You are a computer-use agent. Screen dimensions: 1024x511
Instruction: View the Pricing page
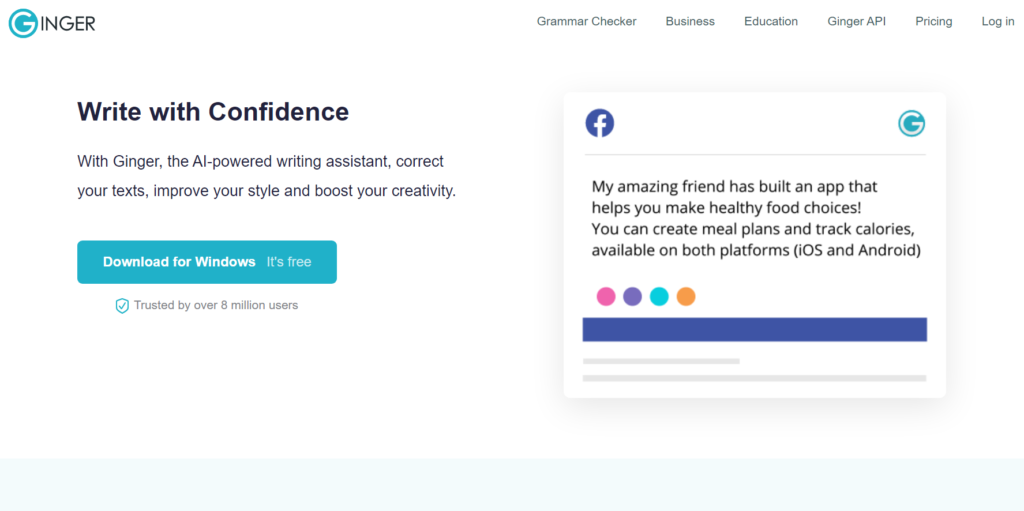(x=934, y=22)
